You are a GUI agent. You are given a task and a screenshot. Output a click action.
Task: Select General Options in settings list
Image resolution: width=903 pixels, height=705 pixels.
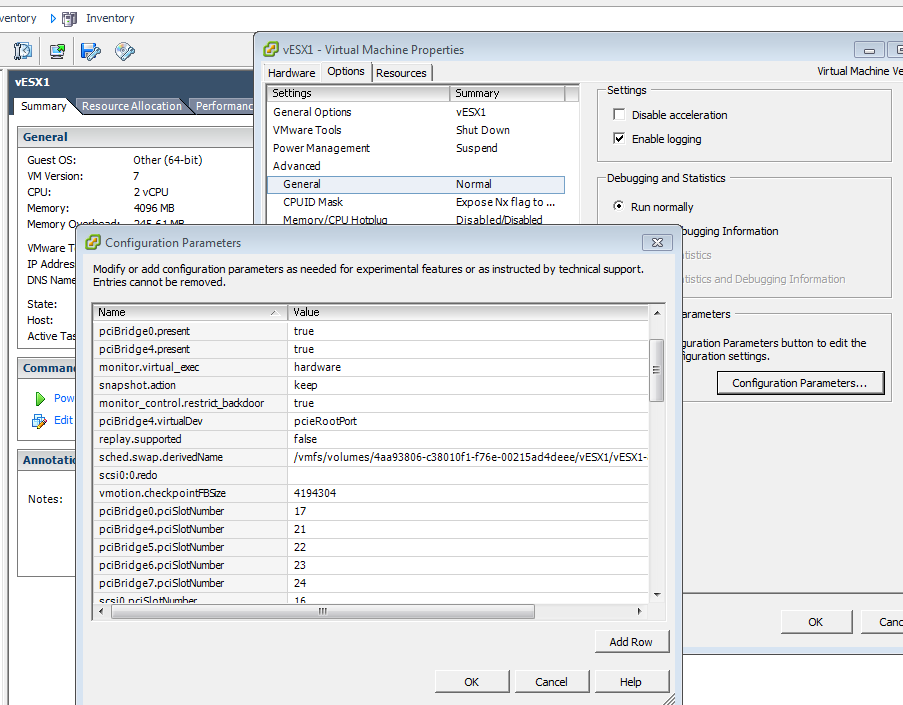coord(416,112)
